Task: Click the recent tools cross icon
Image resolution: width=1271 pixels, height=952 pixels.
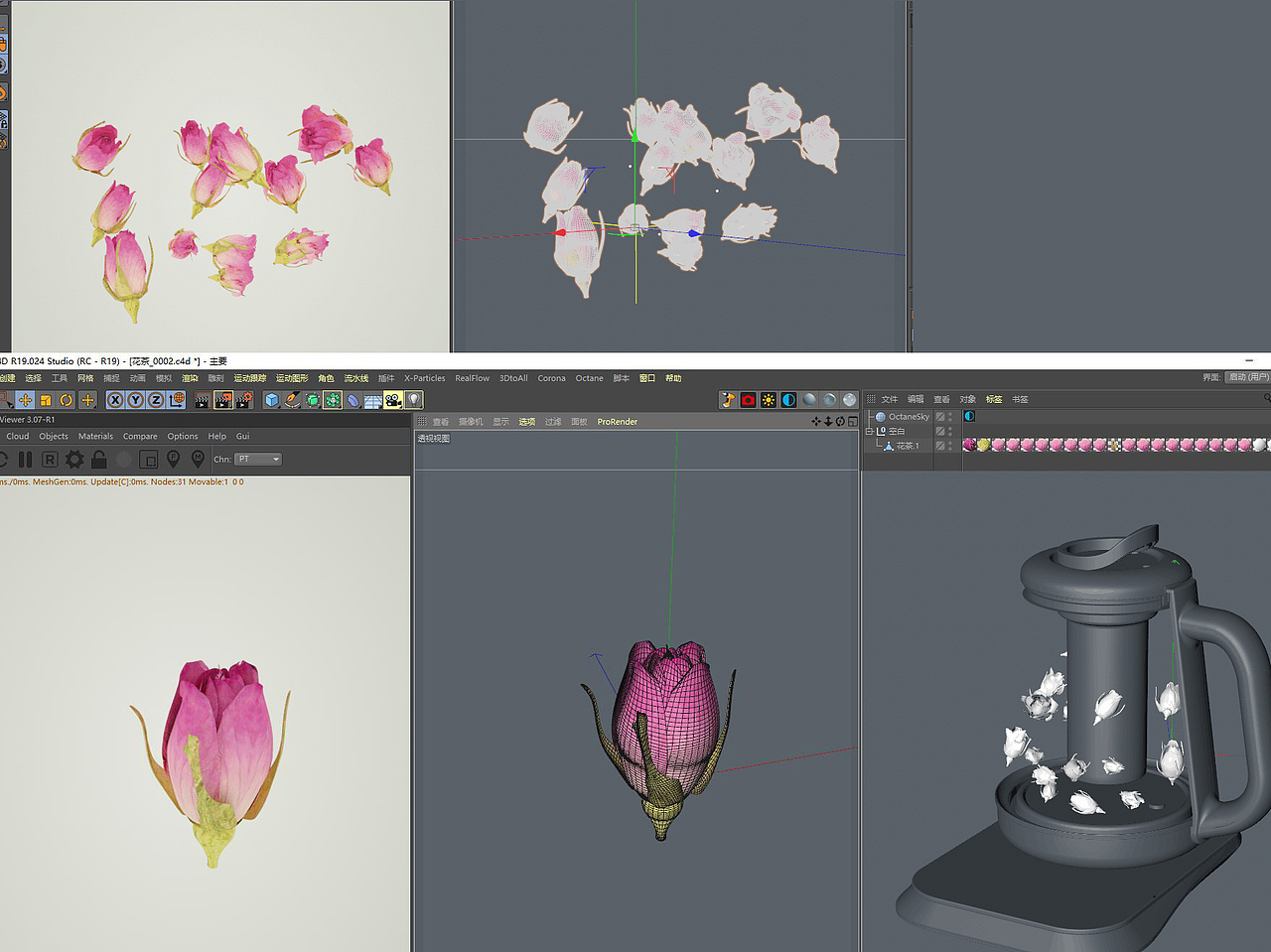Action: pyautogui.click(x=87, y=400)
